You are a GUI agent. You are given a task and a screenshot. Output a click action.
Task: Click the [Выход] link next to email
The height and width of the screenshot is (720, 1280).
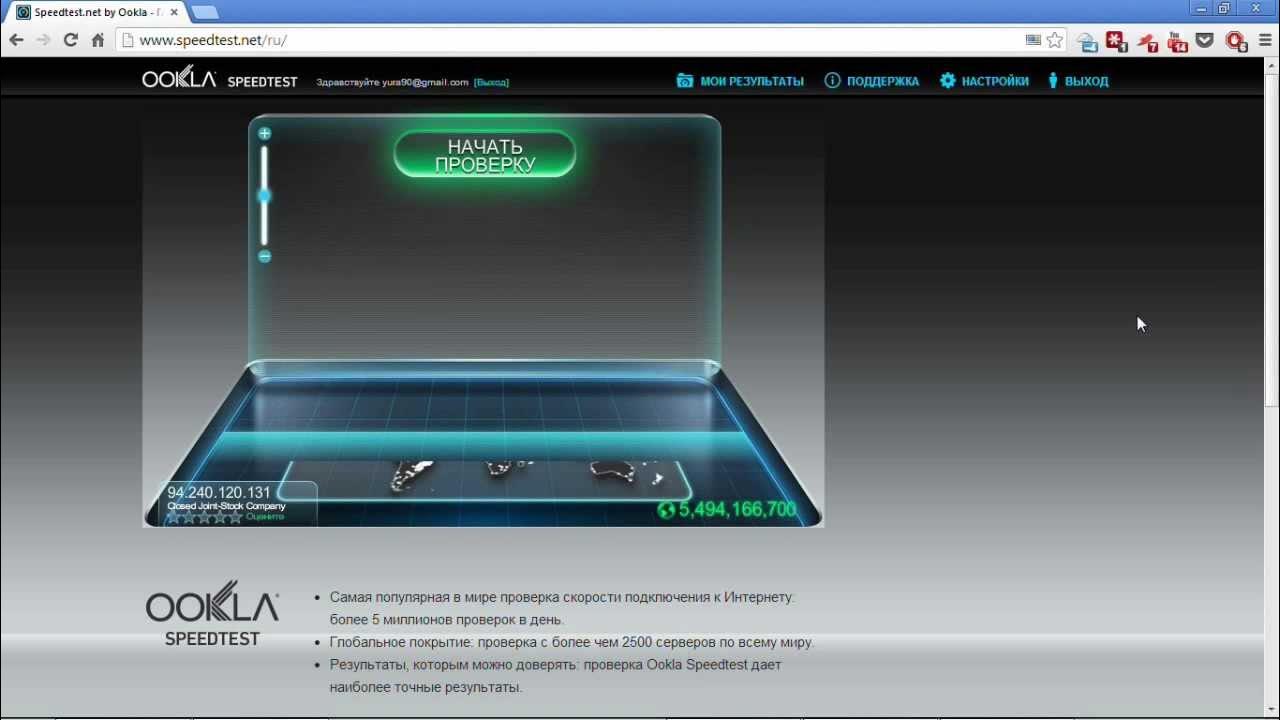click(x=491, y=82)
